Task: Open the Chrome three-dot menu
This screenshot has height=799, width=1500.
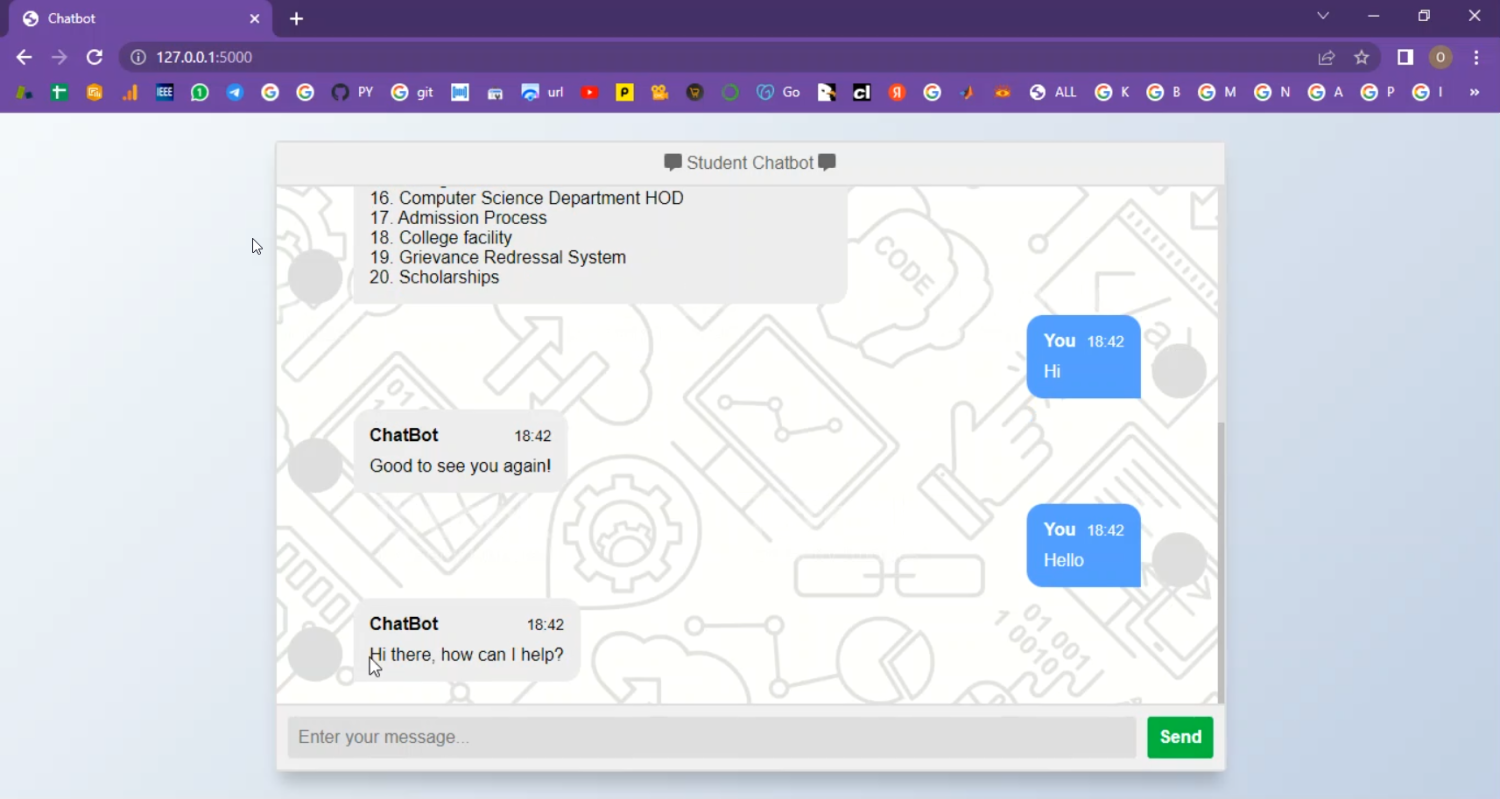Action: tap(1476, 57)
